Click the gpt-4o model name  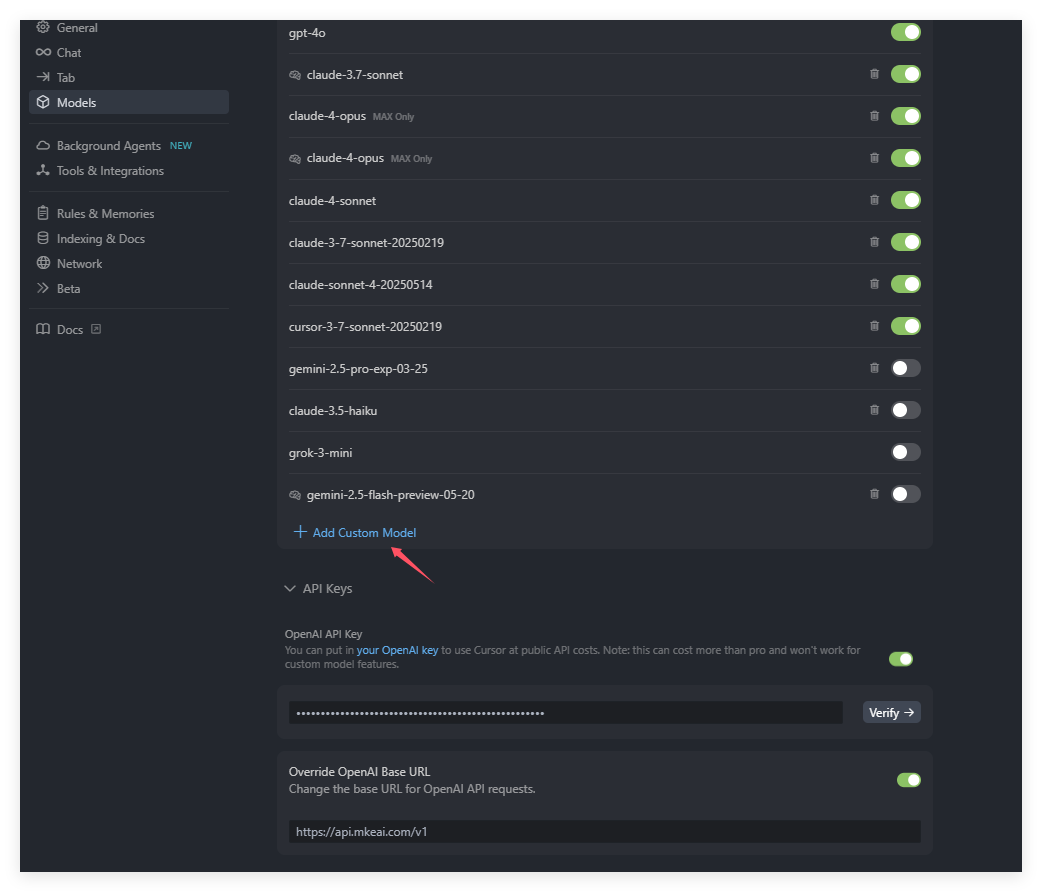pos(307,33)
